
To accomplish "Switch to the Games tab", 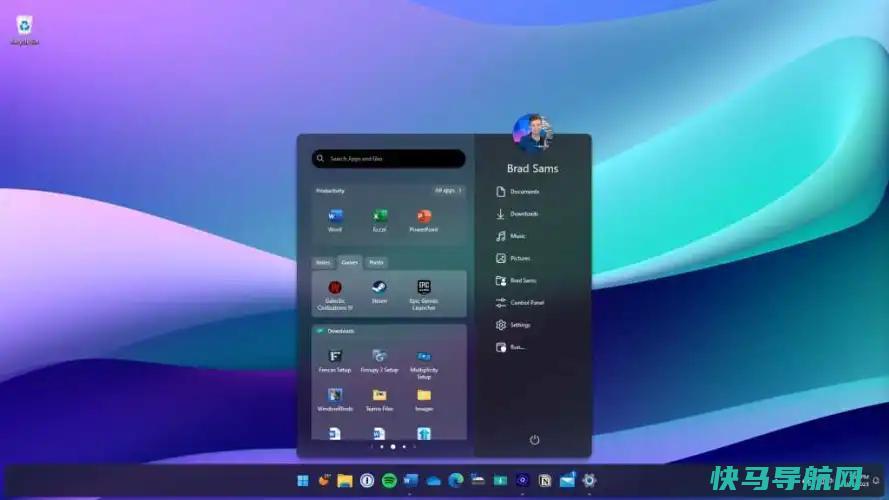I will point(350,262).
